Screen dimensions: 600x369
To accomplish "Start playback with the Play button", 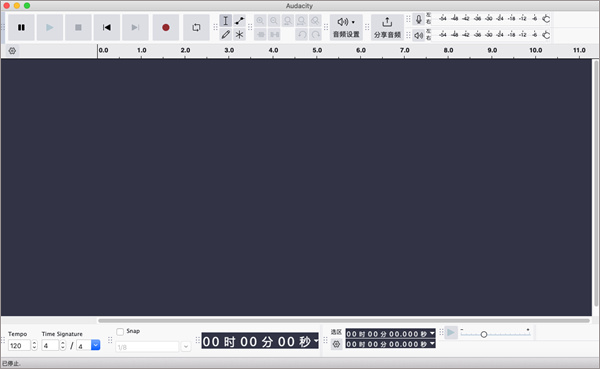I will pos(50,28).
